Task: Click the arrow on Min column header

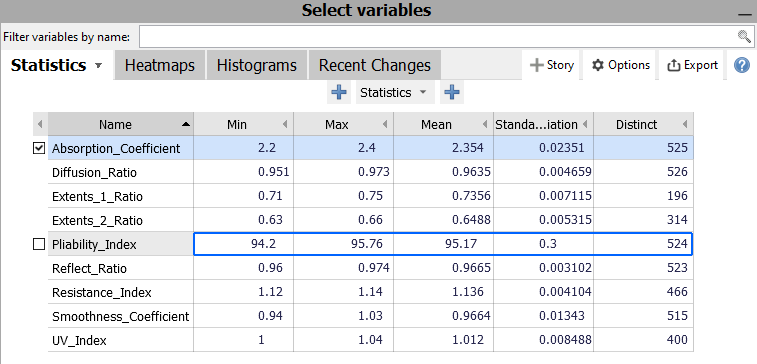Action: click(285, 125)
